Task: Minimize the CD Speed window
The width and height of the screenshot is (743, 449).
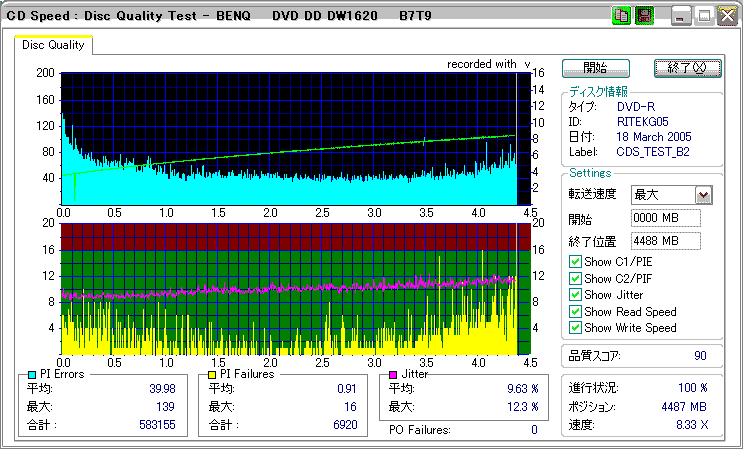Action: point(682,16)
